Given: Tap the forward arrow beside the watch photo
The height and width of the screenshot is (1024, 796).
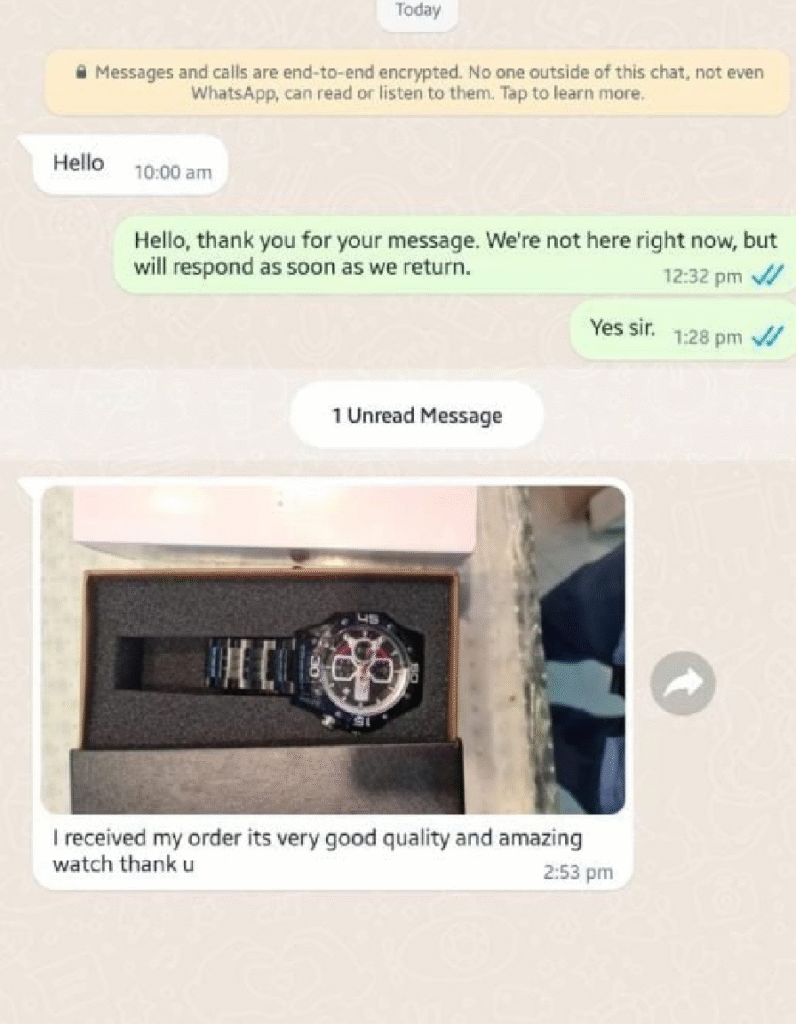Looking at the screenshot, I should click(x=682, y=683).
